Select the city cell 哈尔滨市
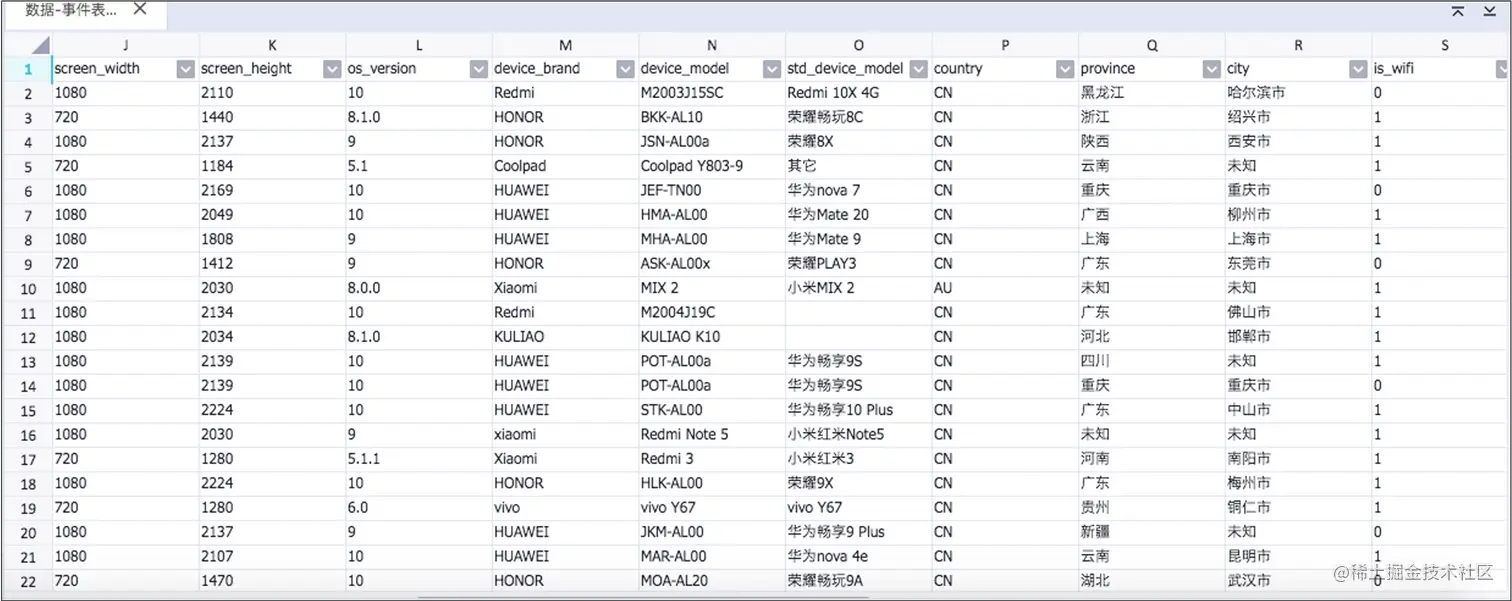The height and width of the screenshot is (601, 1512). coord(1298,93)
